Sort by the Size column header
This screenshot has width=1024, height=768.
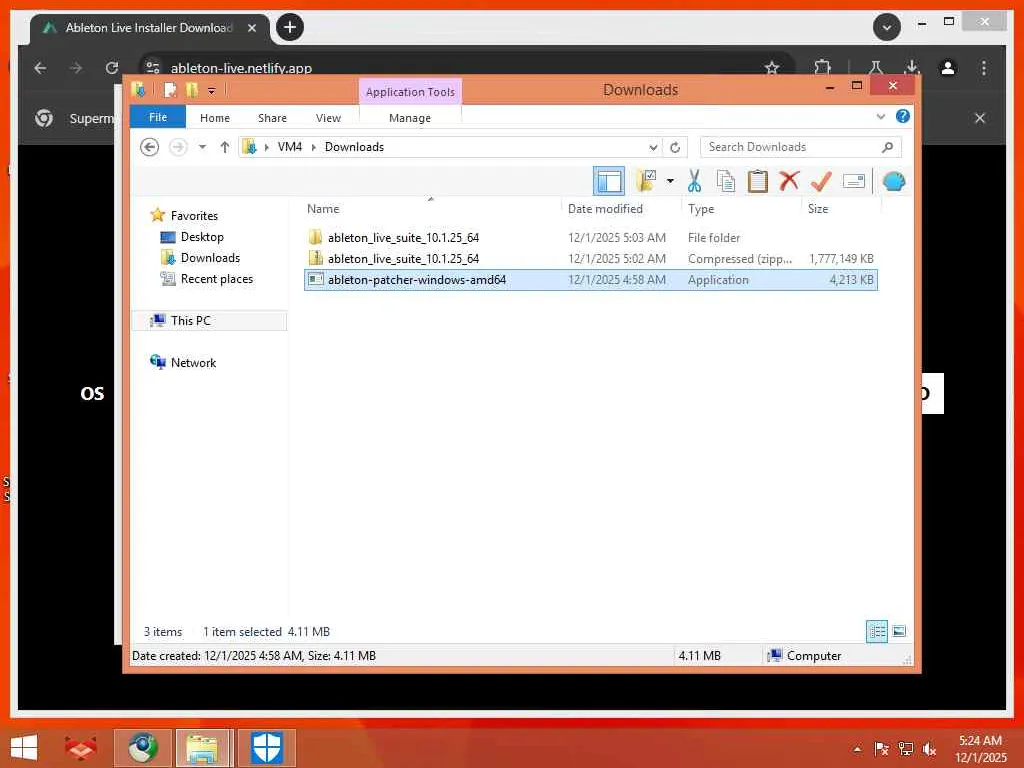(x=818, y=209)
